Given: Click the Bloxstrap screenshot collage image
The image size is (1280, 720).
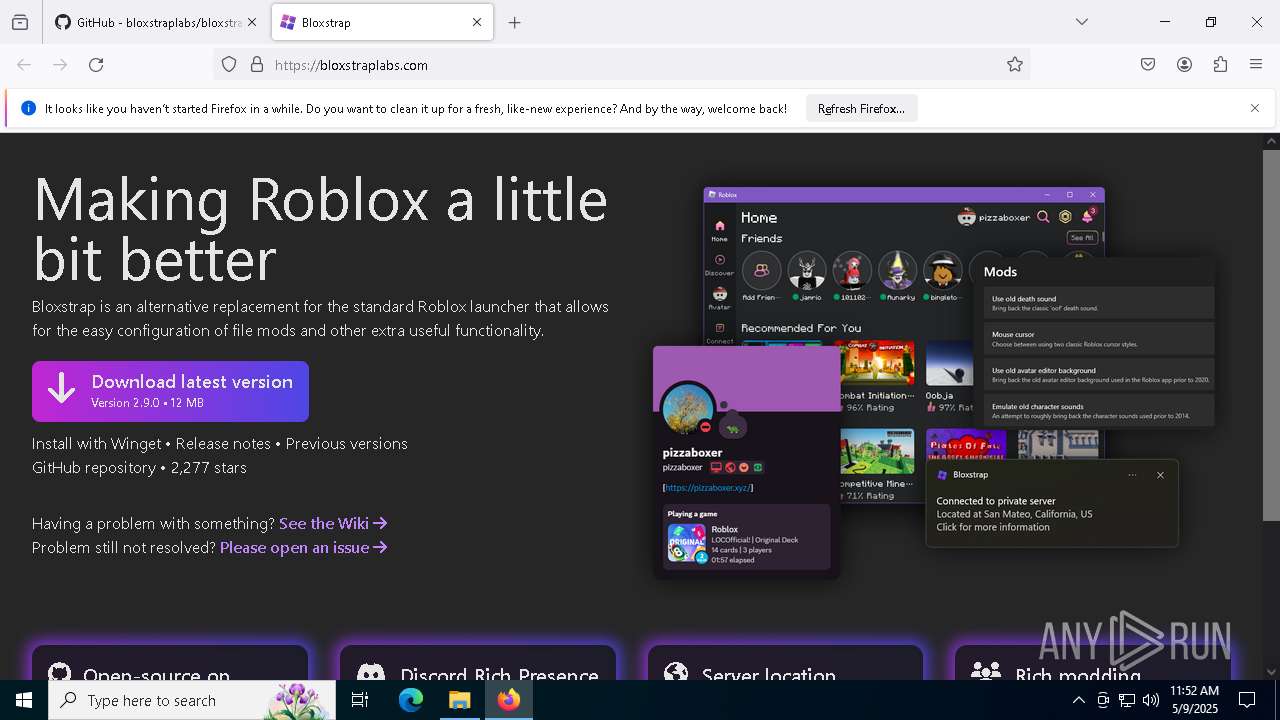Looking at the screenshot, I should [x=935, y=382].
